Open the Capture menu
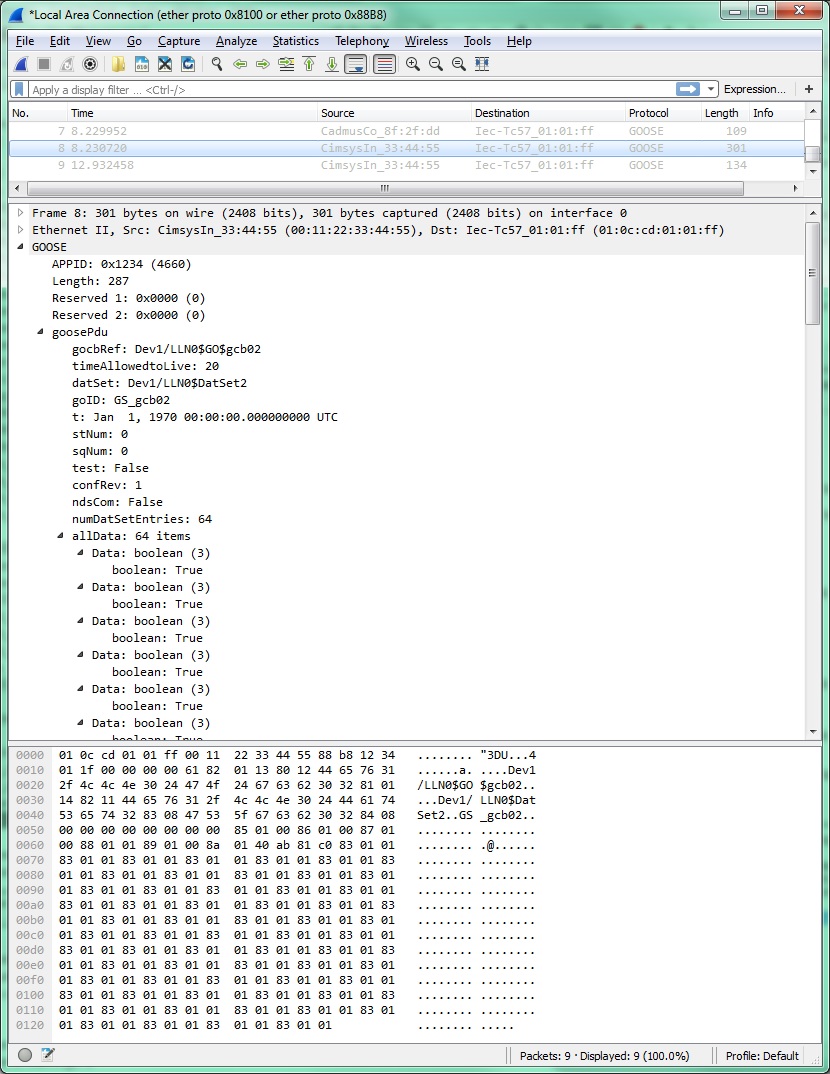Screen dimensions: 830x1074 [x=179, y=41]
